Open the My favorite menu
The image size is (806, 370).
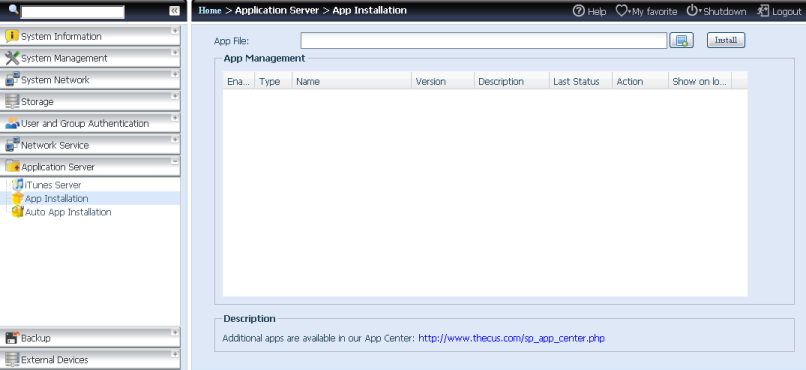654,11
